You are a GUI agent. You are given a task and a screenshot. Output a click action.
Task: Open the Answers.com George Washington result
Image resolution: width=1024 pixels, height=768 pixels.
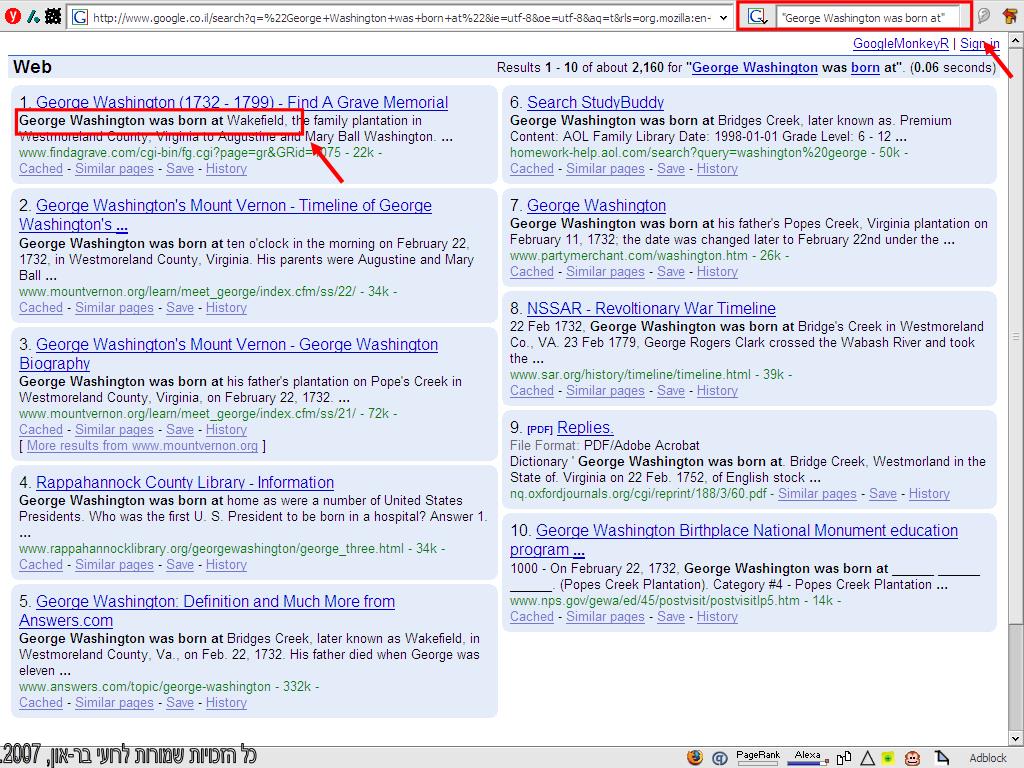pos(207,611)
